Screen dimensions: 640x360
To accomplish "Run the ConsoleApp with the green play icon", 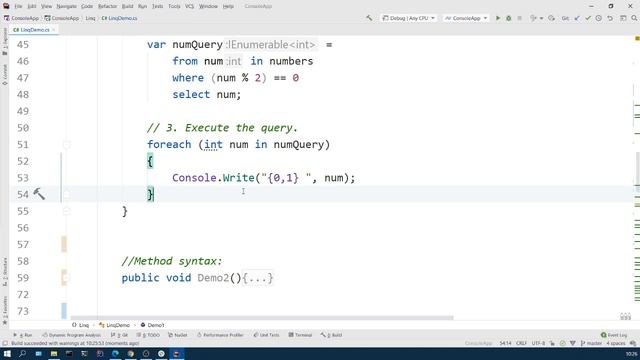I will pos(498,18).
